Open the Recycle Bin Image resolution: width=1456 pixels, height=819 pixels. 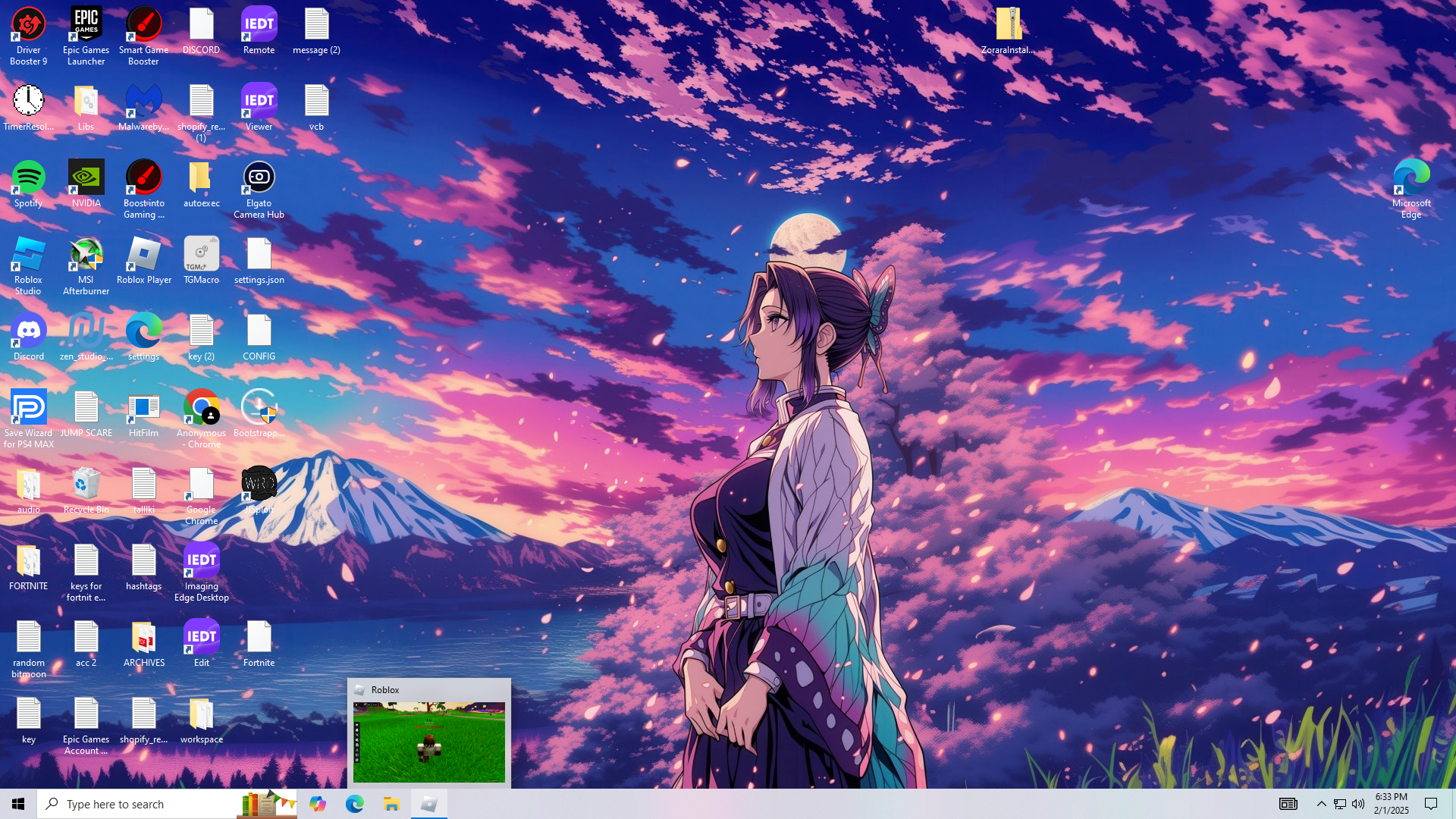point(86,485)
